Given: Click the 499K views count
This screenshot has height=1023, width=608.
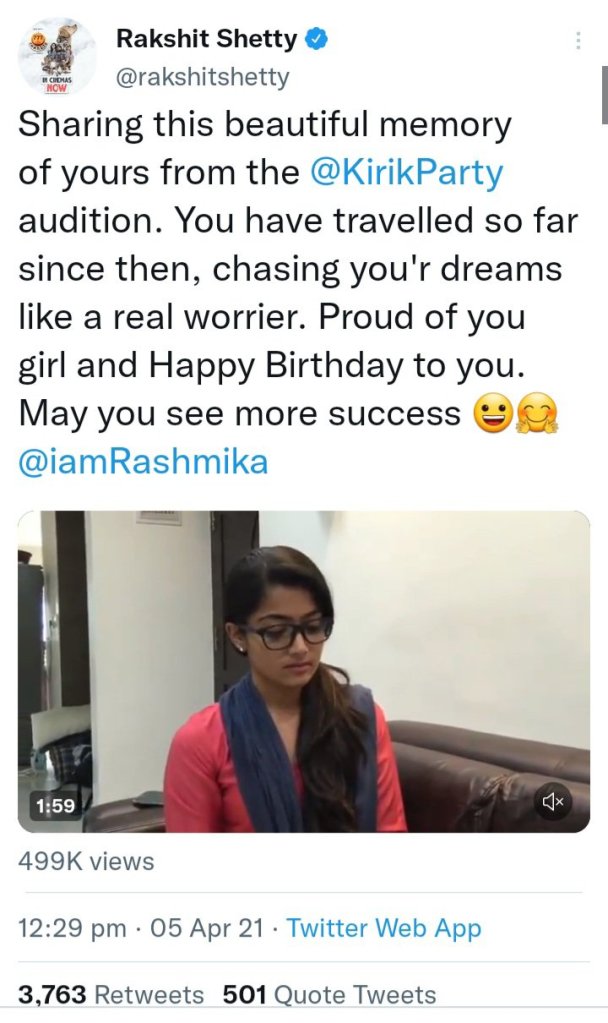Looking at the screenshot, I should [x=87, y=862].
